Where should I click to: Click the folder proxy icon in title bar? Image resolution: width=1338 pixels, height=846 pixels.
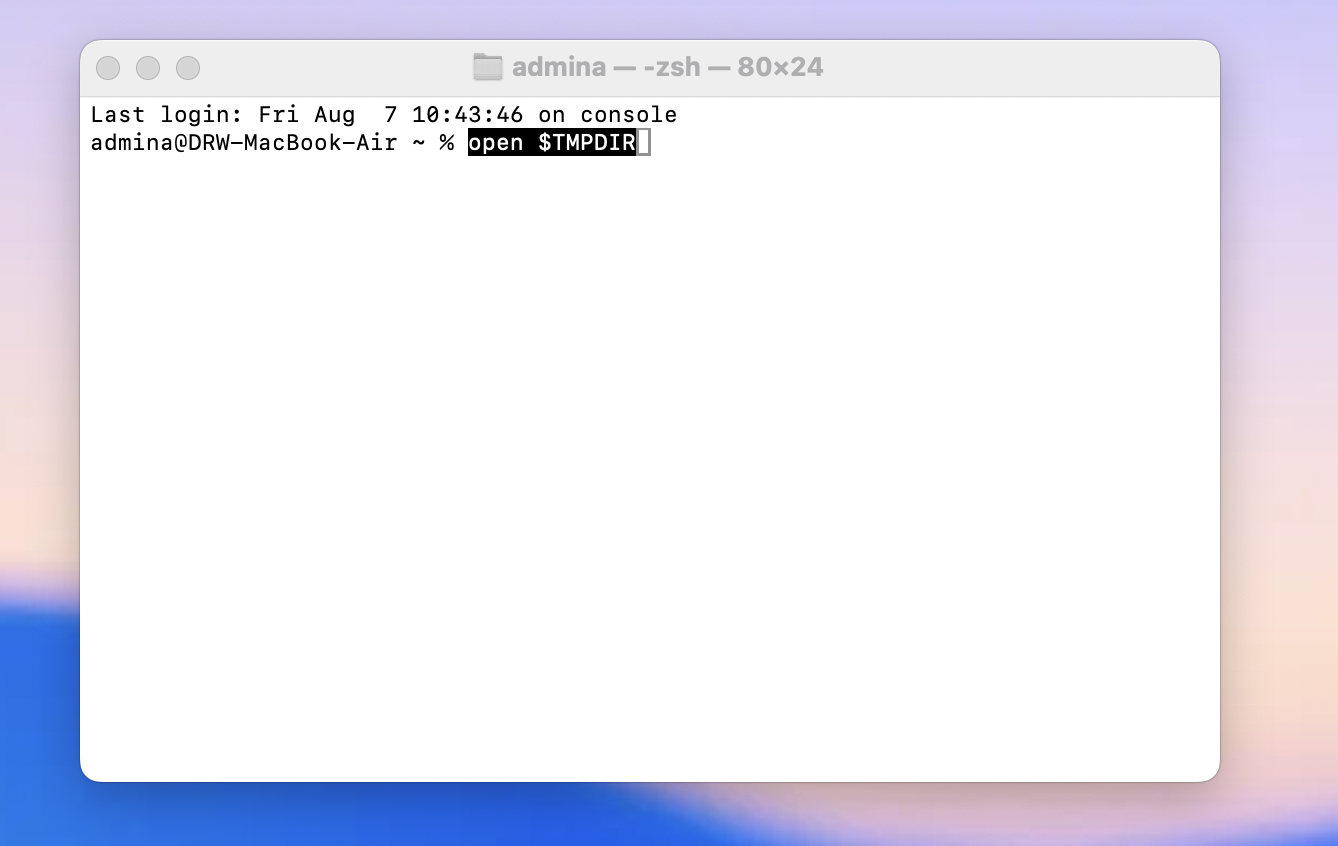487,67
